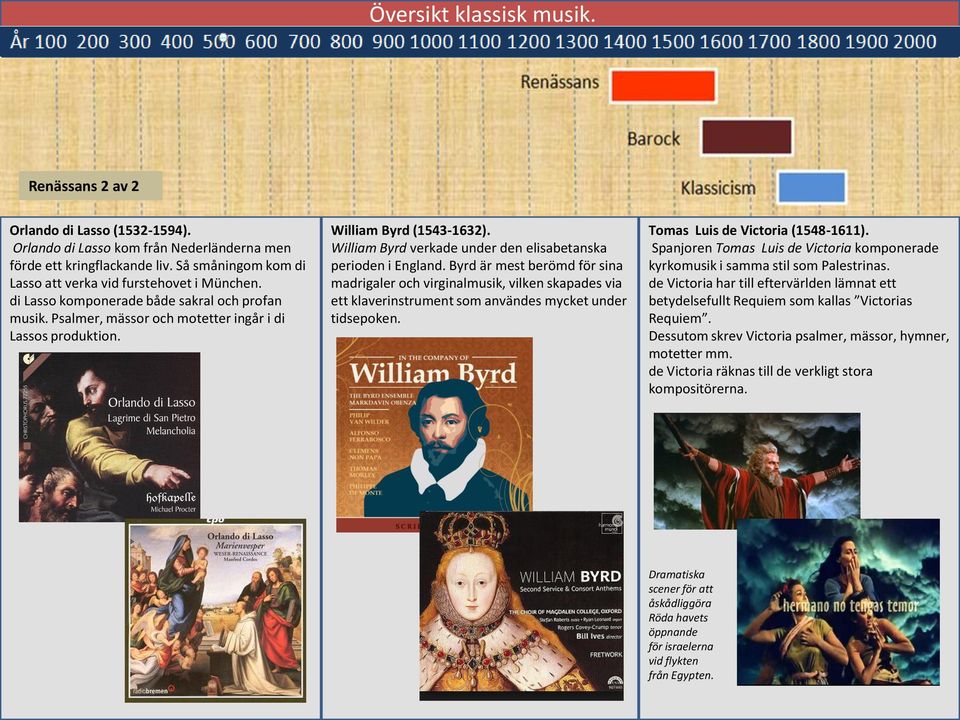Click year 100 on the timeline
Image resolution: width=960 pixels, height=720 pixels.
click(x=51, y=42)
